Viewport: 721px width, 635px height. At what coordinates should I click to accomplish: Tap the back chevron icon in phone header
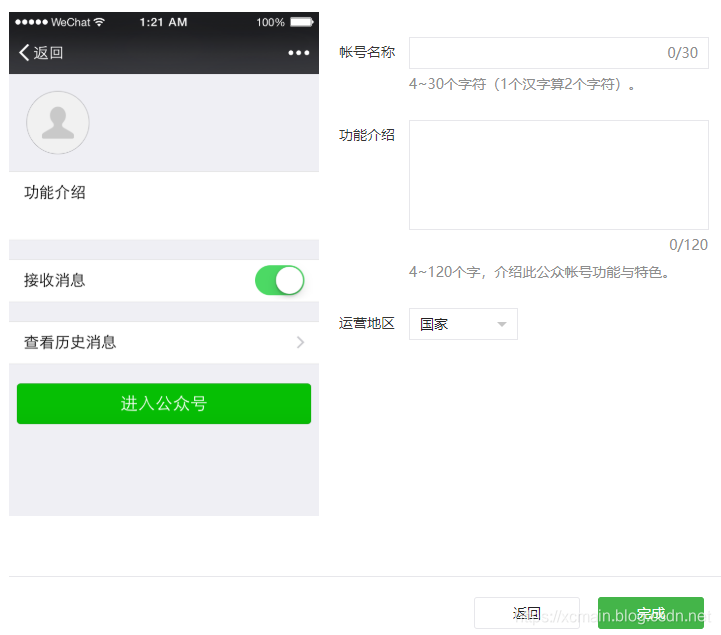point(24,52)
